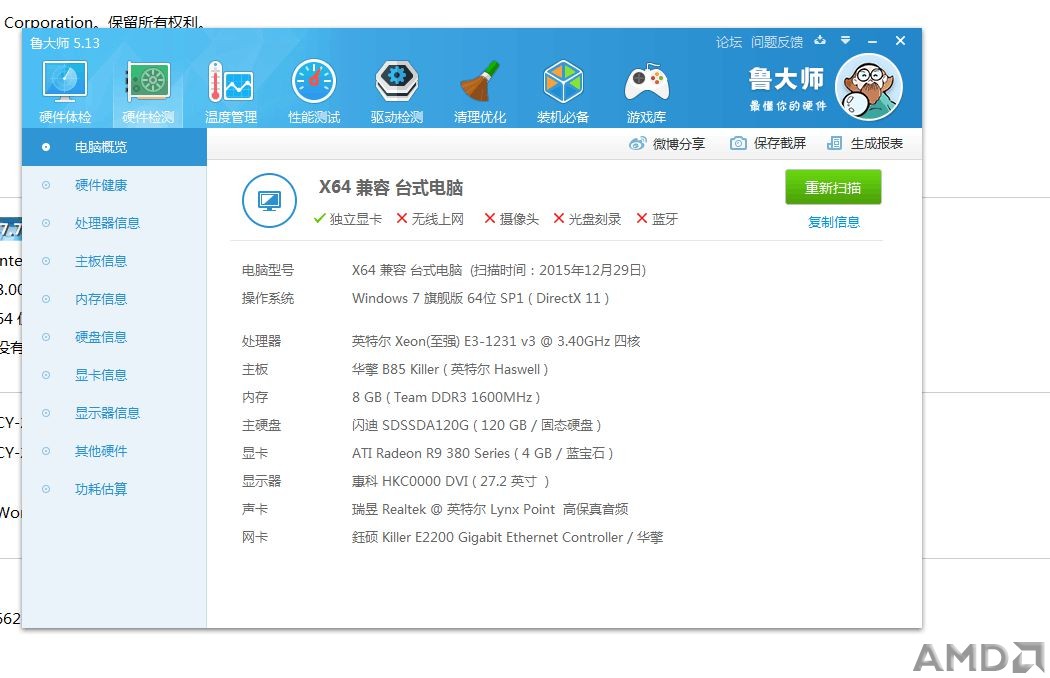Viewport: 1050px width, 678px height.
Task: Open 装机必备 cube icon
Action: pos(563,91)
